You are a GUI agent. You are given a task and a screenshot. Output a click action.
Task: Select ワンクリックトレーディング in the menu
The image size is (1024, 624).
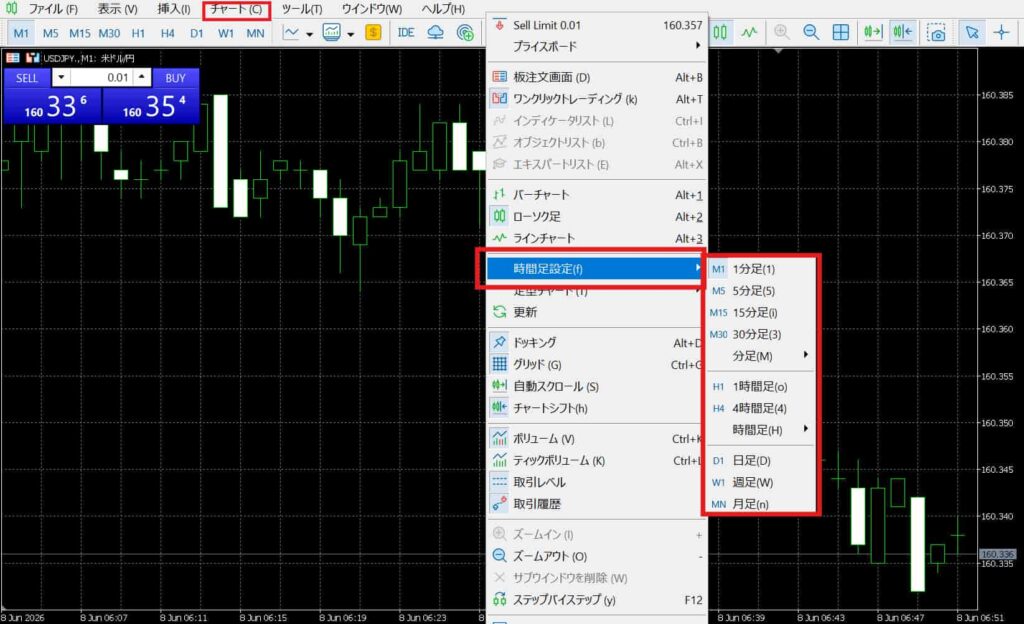pos(597,99)
